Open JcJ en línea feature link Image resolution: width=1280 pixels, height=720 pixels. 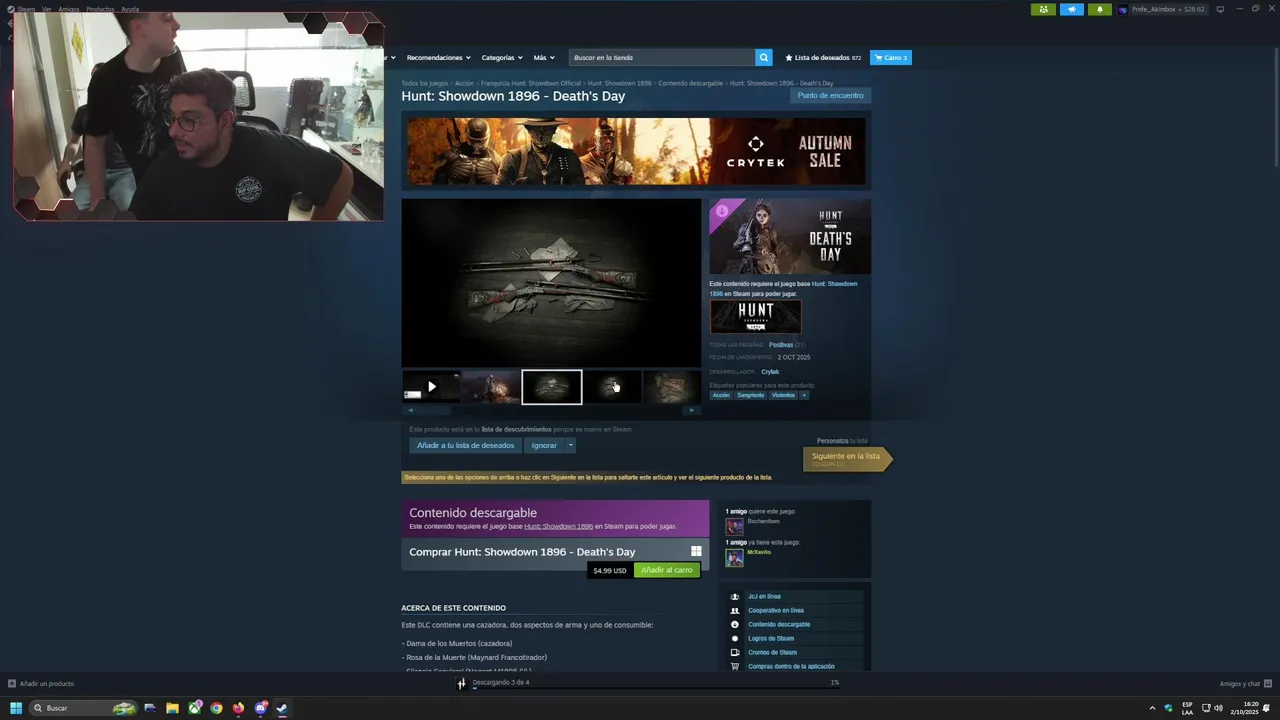coord(764,596)
